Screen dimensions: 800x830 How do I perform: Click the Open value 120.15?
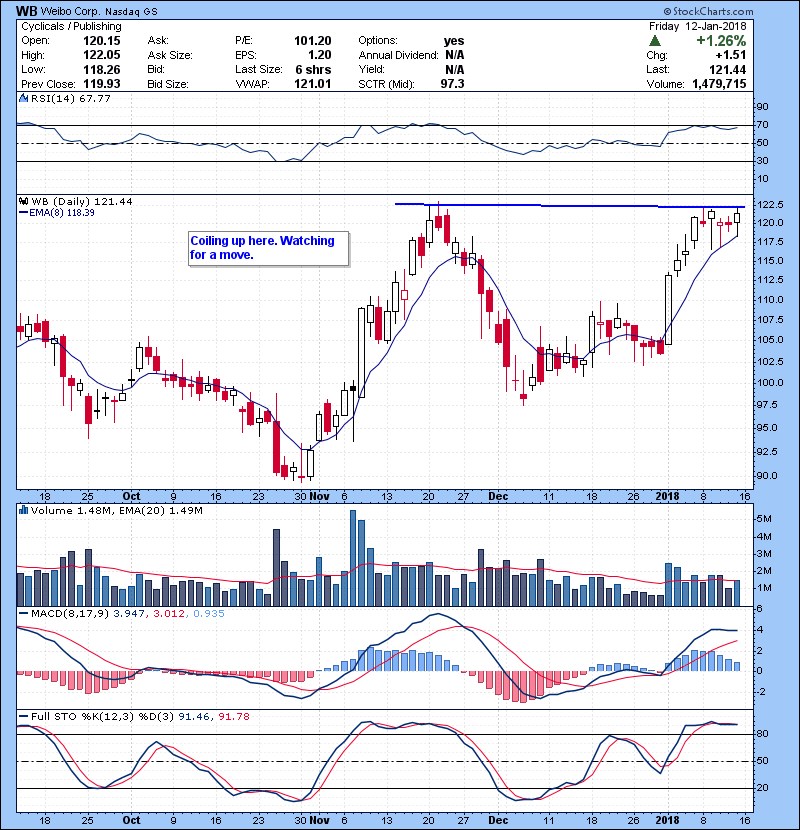102,41
